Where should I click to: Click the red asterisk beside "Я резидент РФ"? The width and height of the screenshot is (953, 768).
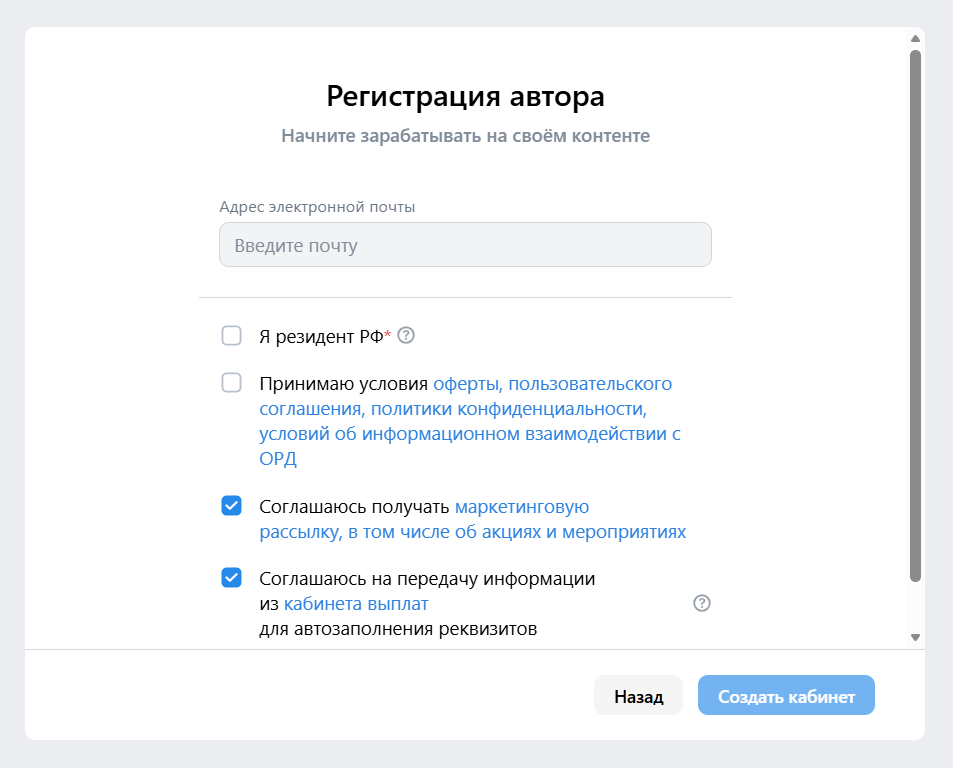pyautogui.click(x=388, y=331)
